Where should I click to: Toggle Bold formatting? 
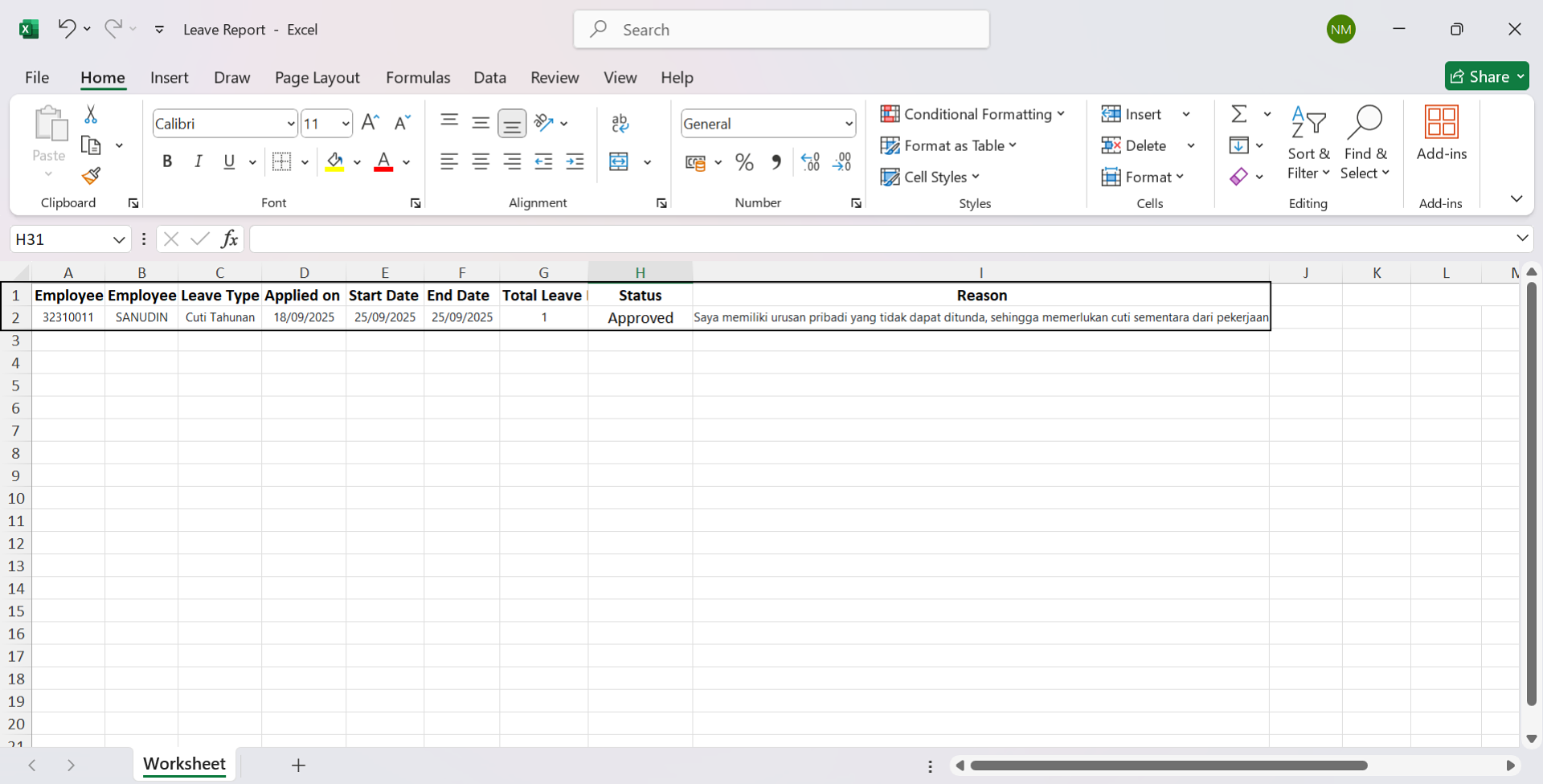click(167, 162)
